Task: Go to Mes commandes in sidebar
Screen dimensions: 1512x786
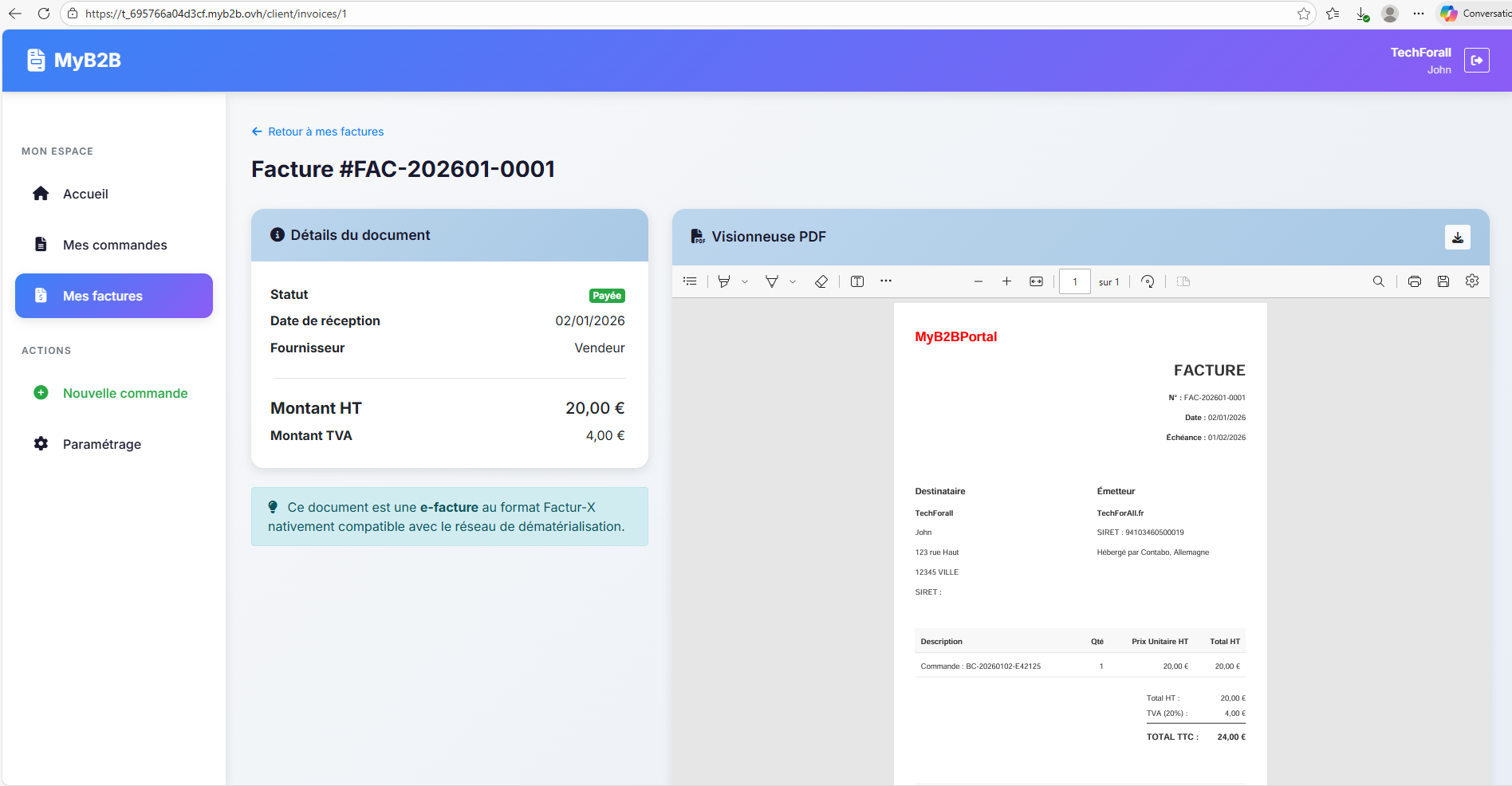Action: [115, 245]
